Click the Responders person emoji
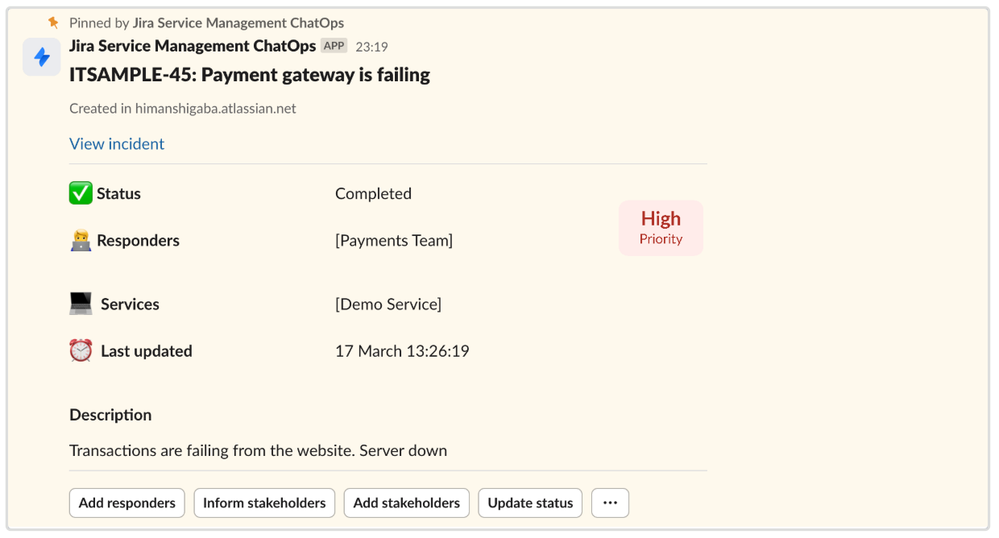The image size is (999, 538). (x=81, y=240)
